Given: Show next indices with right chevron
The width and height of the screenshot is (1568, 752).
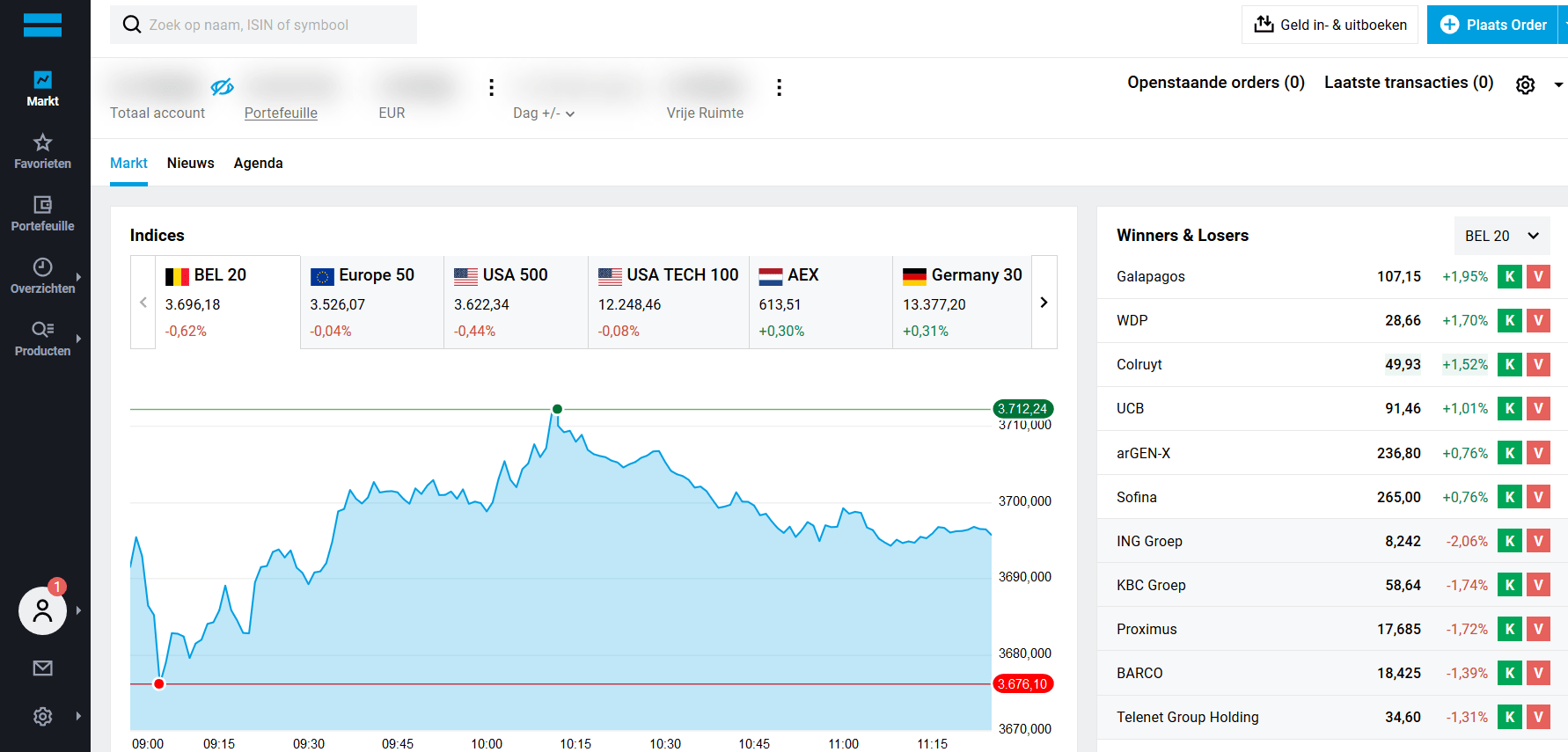Looking at the screenshot, I should [1044, 303].
